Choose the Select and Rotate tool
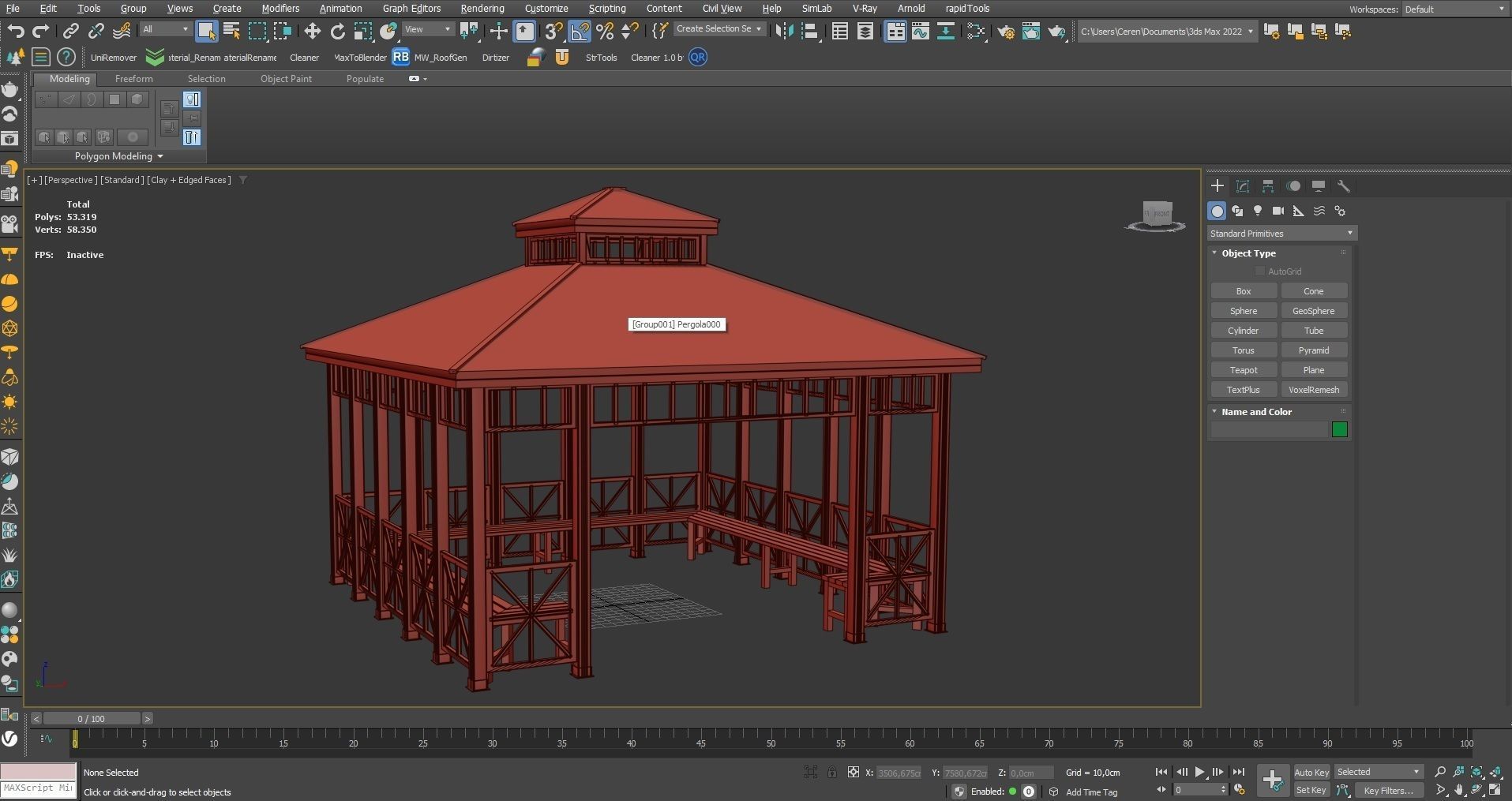Image resolution: width=1512 pixels, height=801 pixels. coord(338,31)
